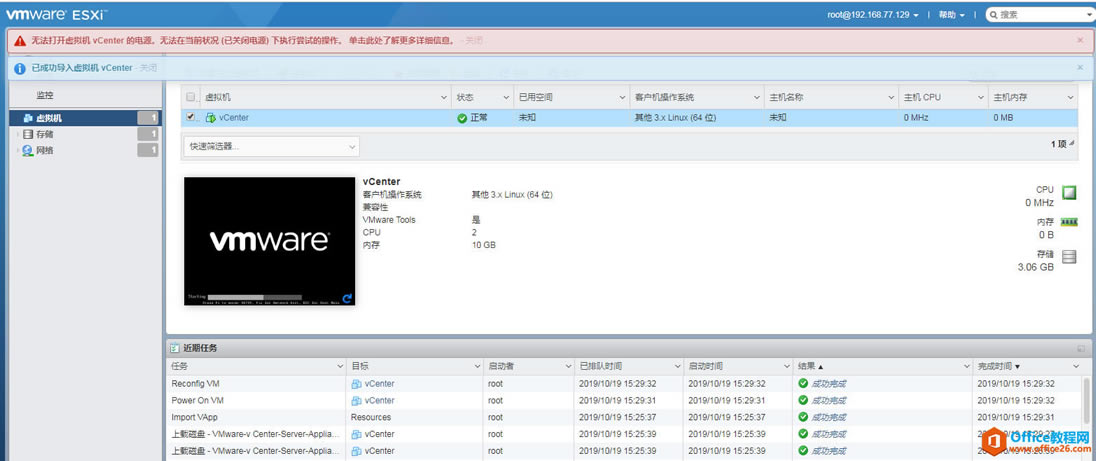Open the 帮助 help dropdown
Viewport: 1096px width, 461px height.
pos(951,15)
